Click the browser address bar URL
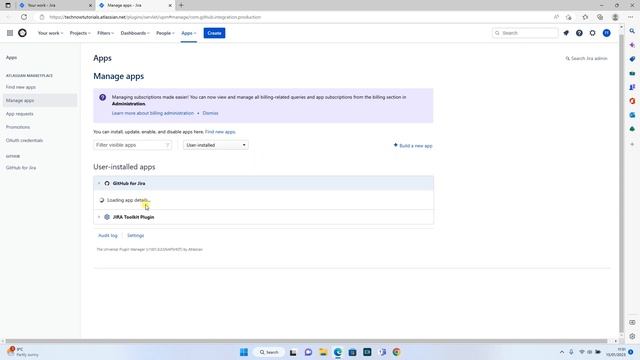640x360 pixels. tap(155, 17)
